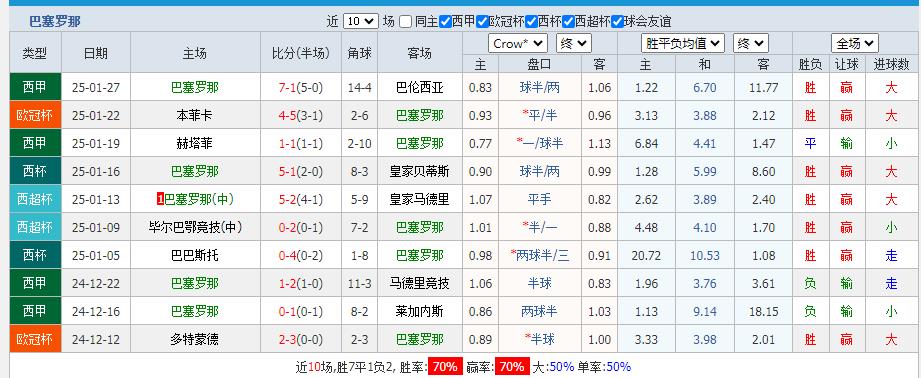Click the corner count 2-10
Viewport: 921px width, 378px height.
click(359, 143)
